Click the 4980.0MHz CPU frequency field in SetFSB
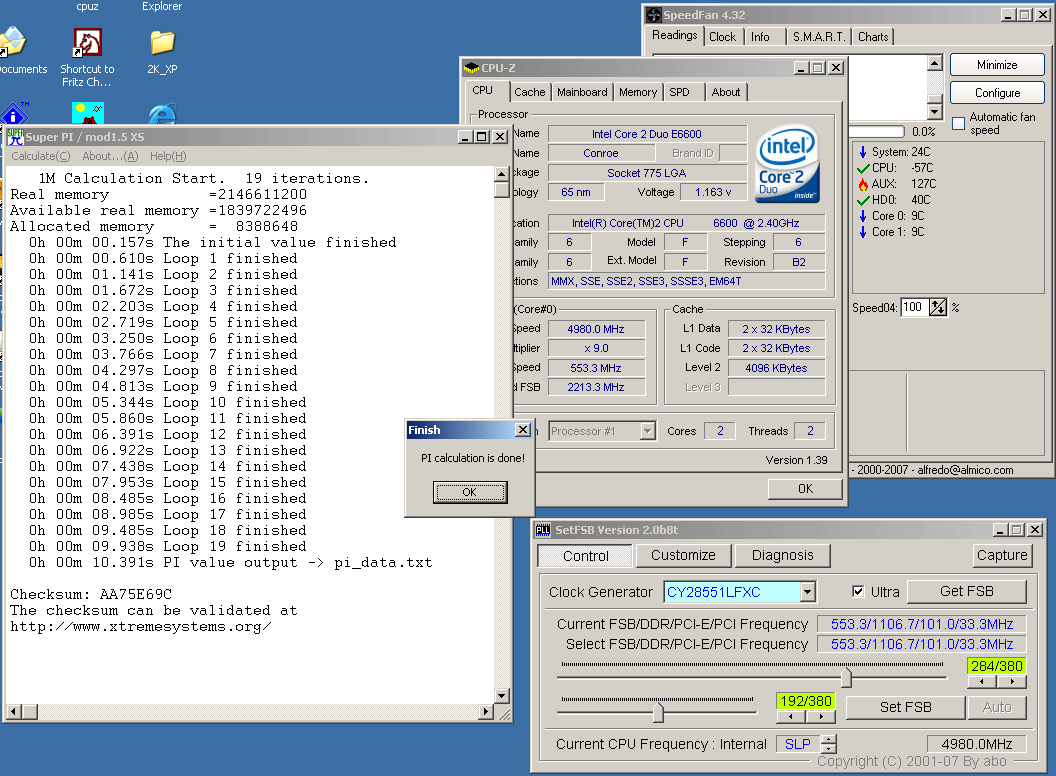Image resolution: width=1056 pixels, height=776 pixels. point(977,744)
